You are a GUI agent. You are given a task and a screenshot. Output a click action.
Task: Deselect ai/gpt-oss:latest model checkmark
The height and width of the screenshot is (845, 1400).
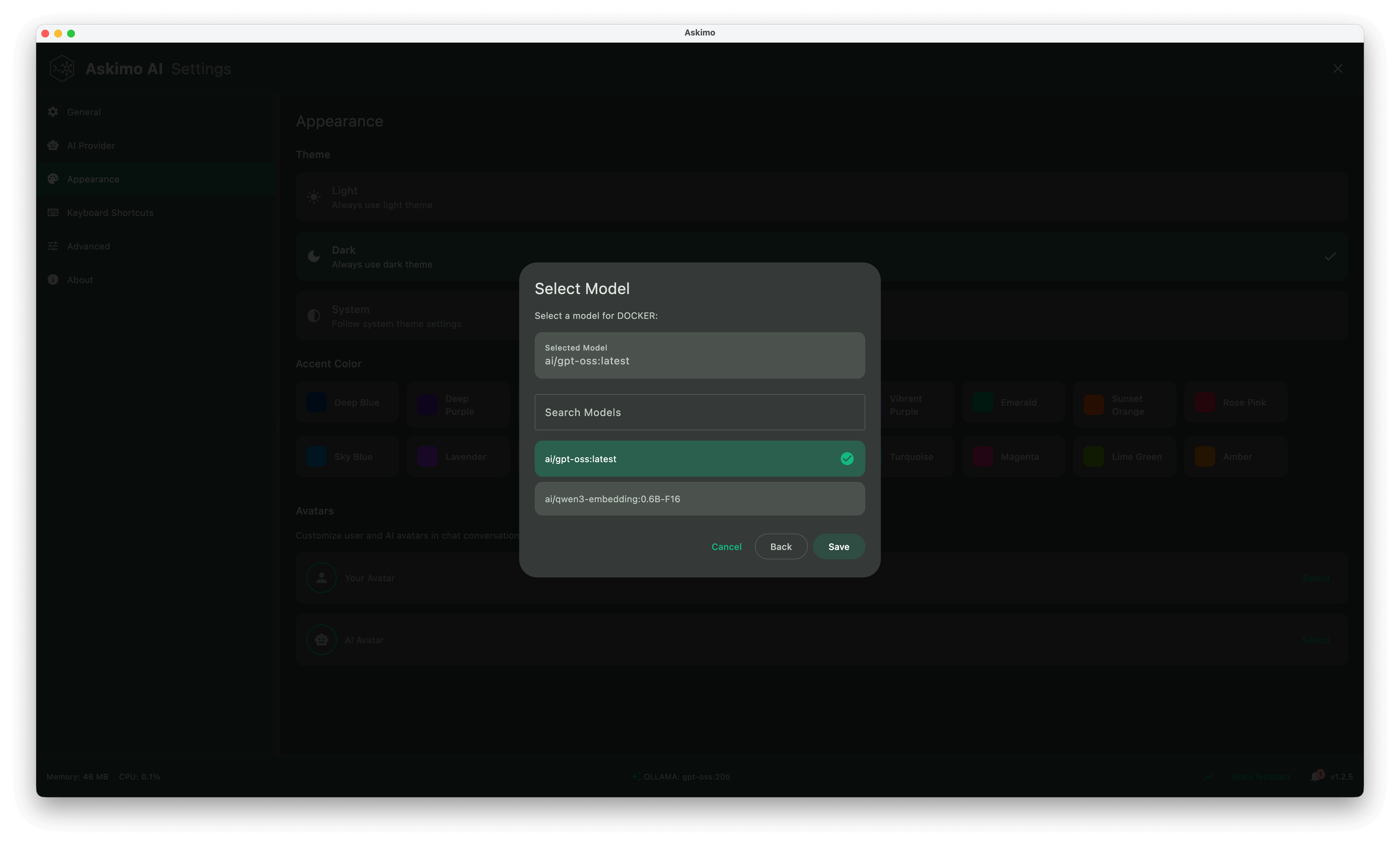point(847,458)
